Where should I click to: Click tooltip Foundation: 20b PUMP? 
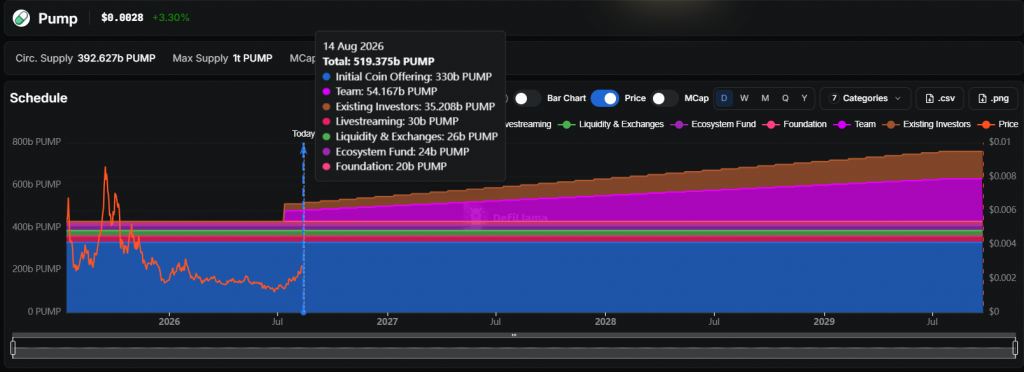tap(385, 166)
